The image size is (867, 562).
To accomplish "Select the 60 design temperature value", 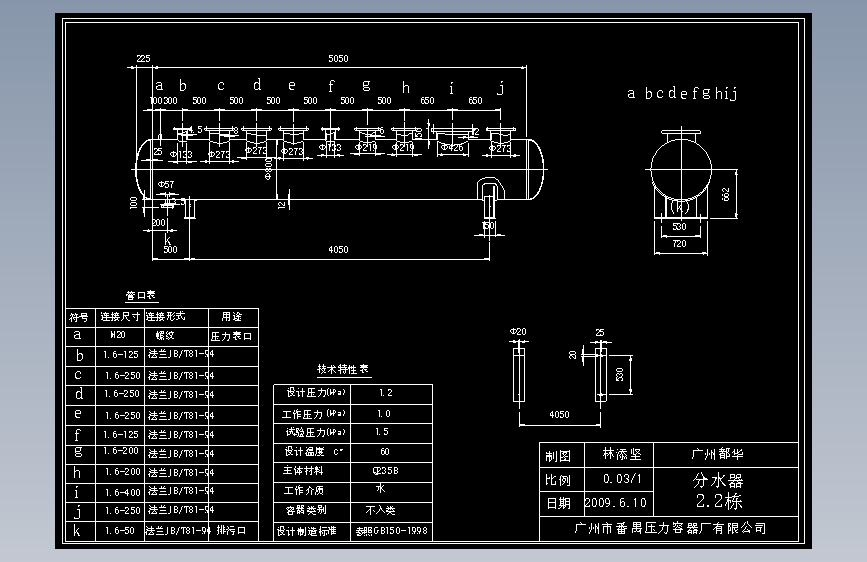I will pyautogui.click(x=385, y=451).
